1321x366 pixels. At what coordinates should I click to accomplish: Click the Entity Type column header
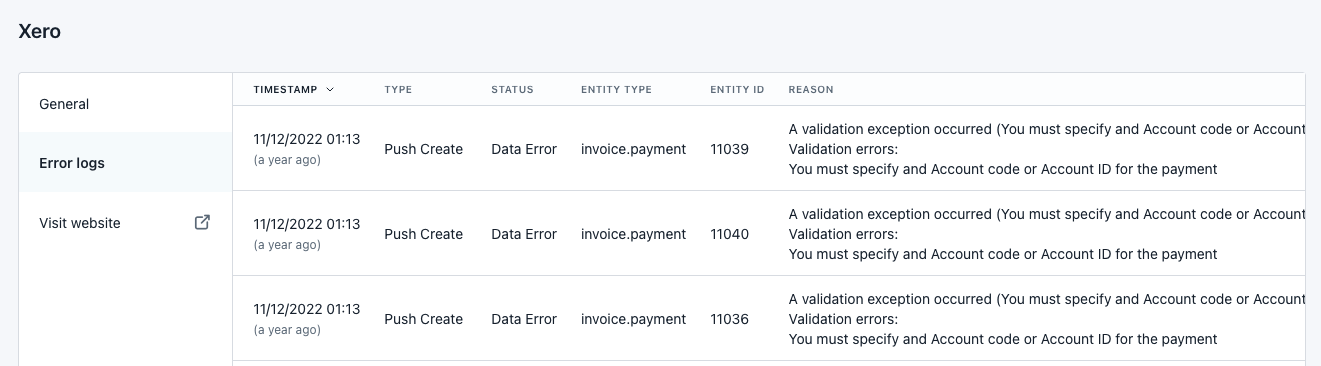616,89
